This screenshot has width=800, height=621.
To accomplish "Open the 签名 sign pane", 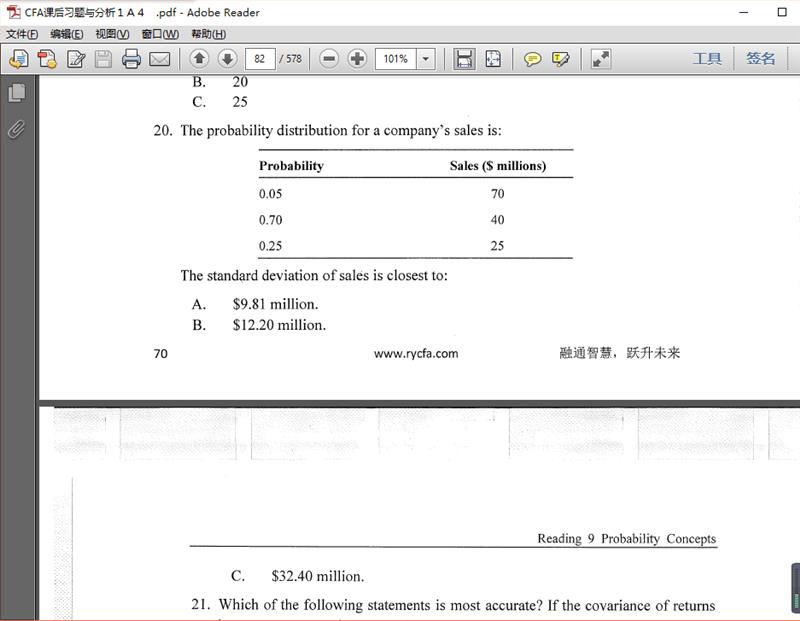I will [x=761, y=58].
